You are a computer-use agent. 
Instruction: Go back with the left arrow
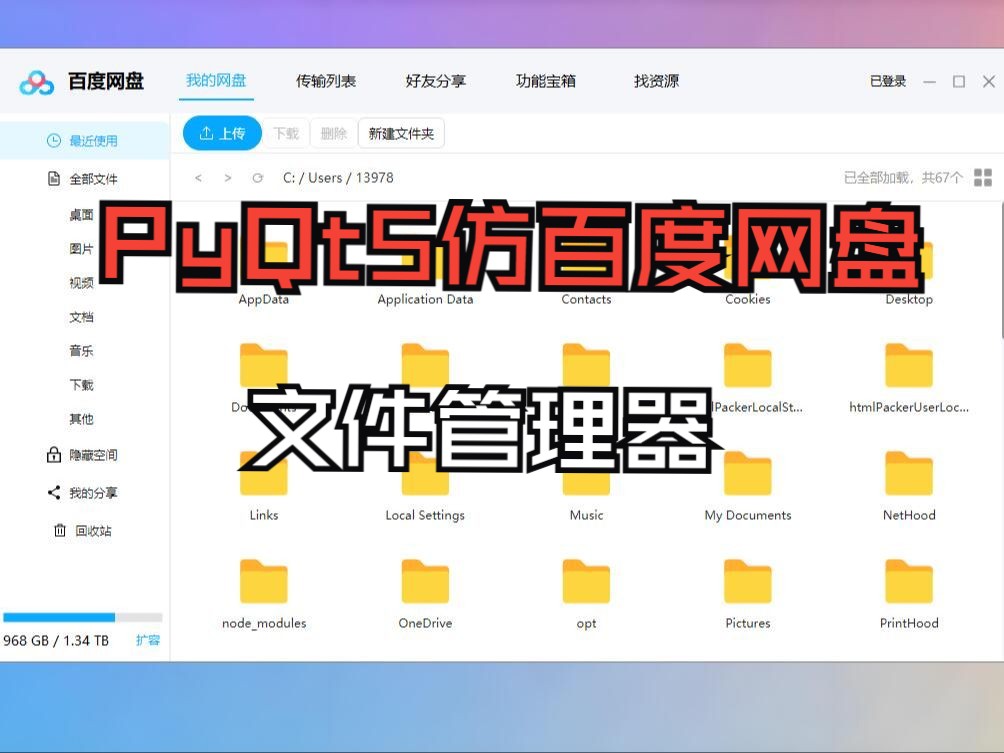pos(198,178)
